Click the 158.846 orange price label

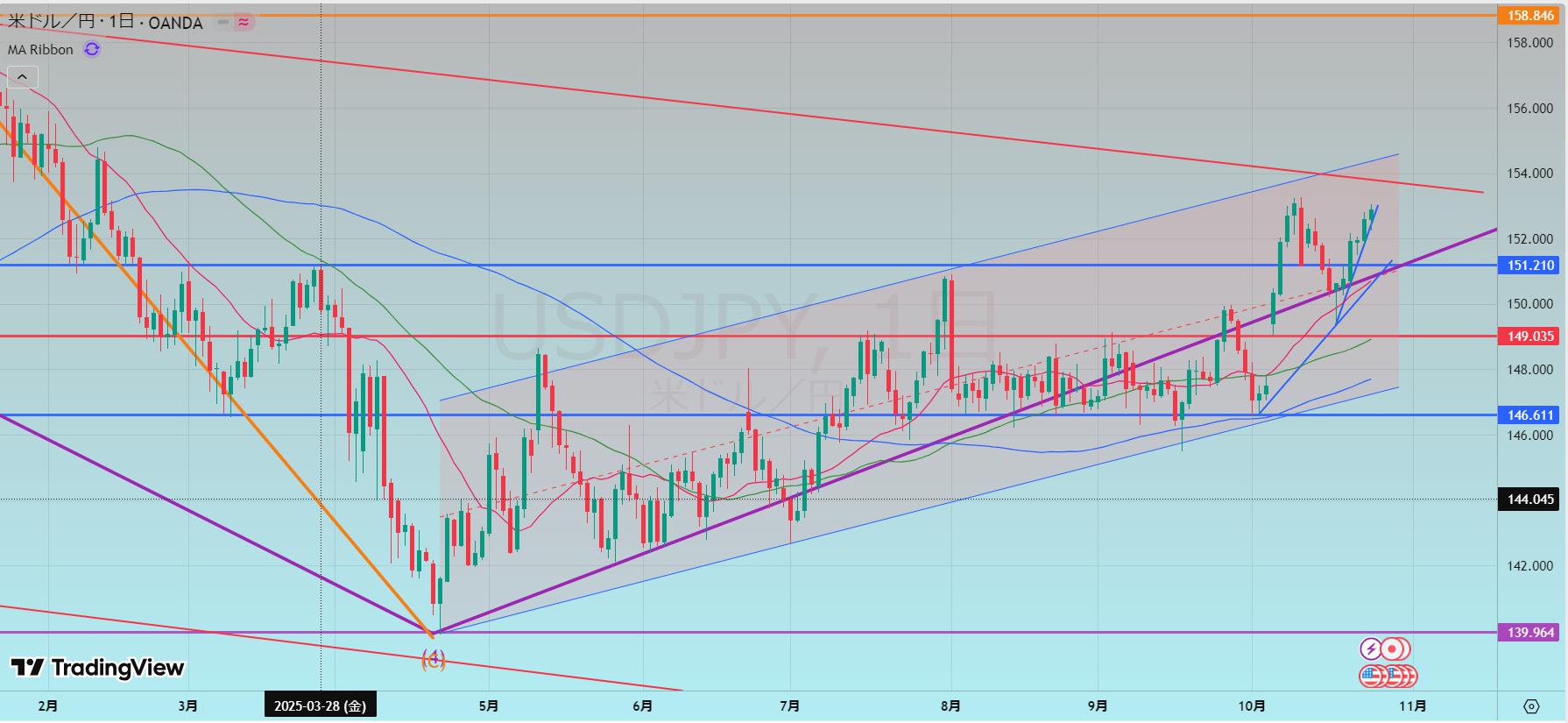click(x=1530, y=15)
